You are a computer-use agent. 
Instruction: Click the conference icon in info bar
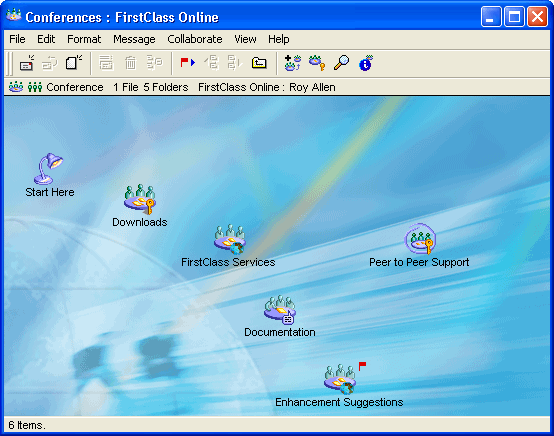[16, 87]
